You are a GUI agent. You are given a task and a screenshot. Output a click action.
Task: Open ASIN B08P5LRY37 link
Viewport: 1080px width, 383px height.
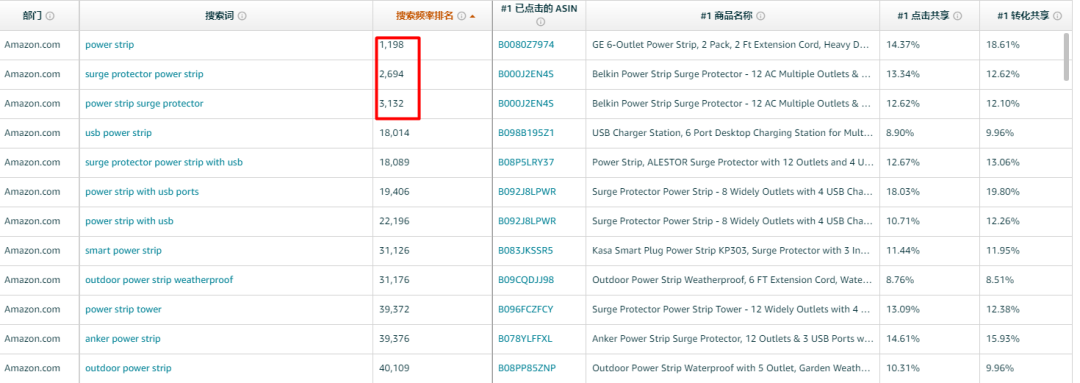(x=526, y=163)
